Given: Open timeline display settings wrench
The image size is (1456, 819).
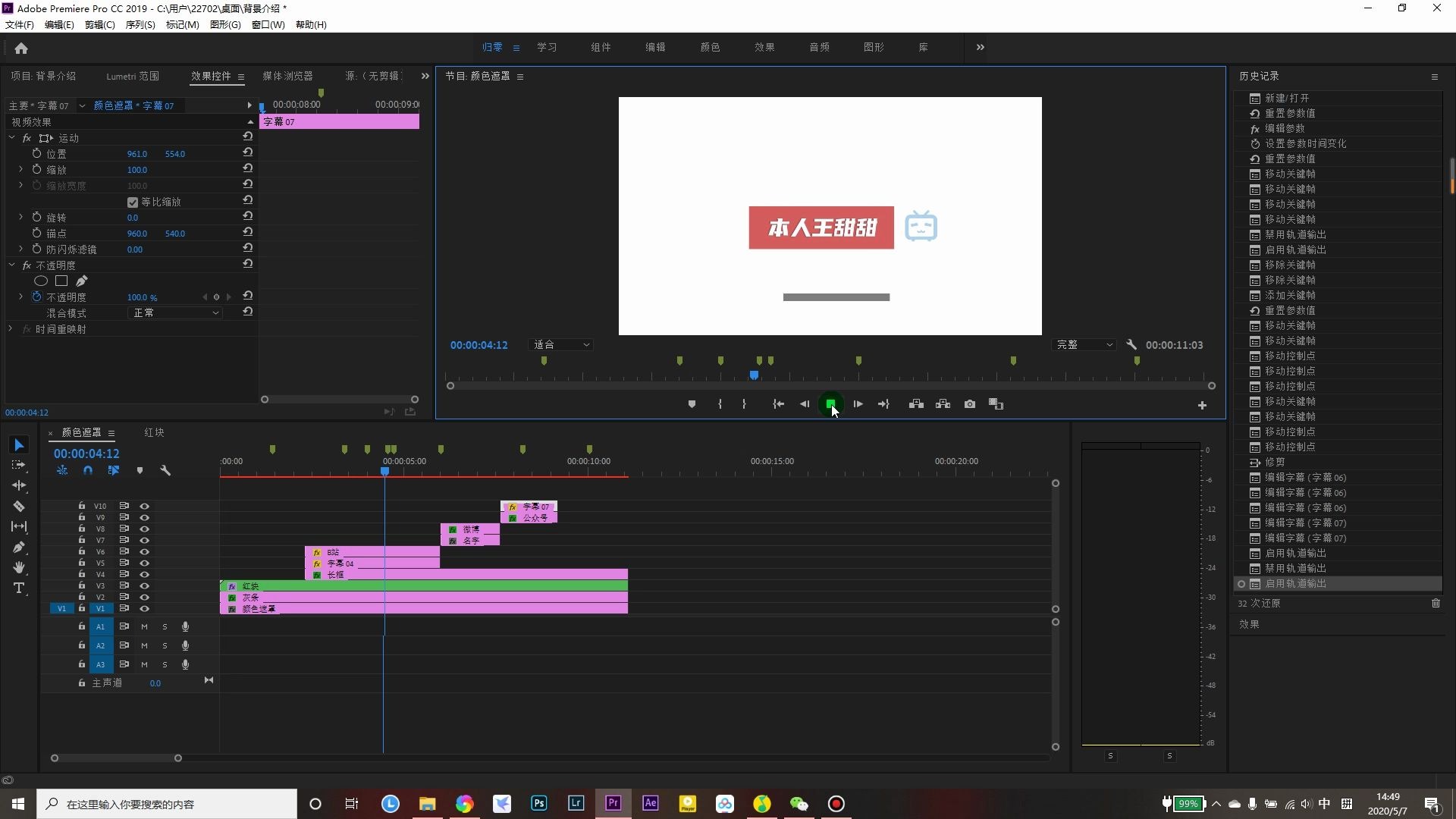Looking at the screenshot, I should [x=165, y=471].
